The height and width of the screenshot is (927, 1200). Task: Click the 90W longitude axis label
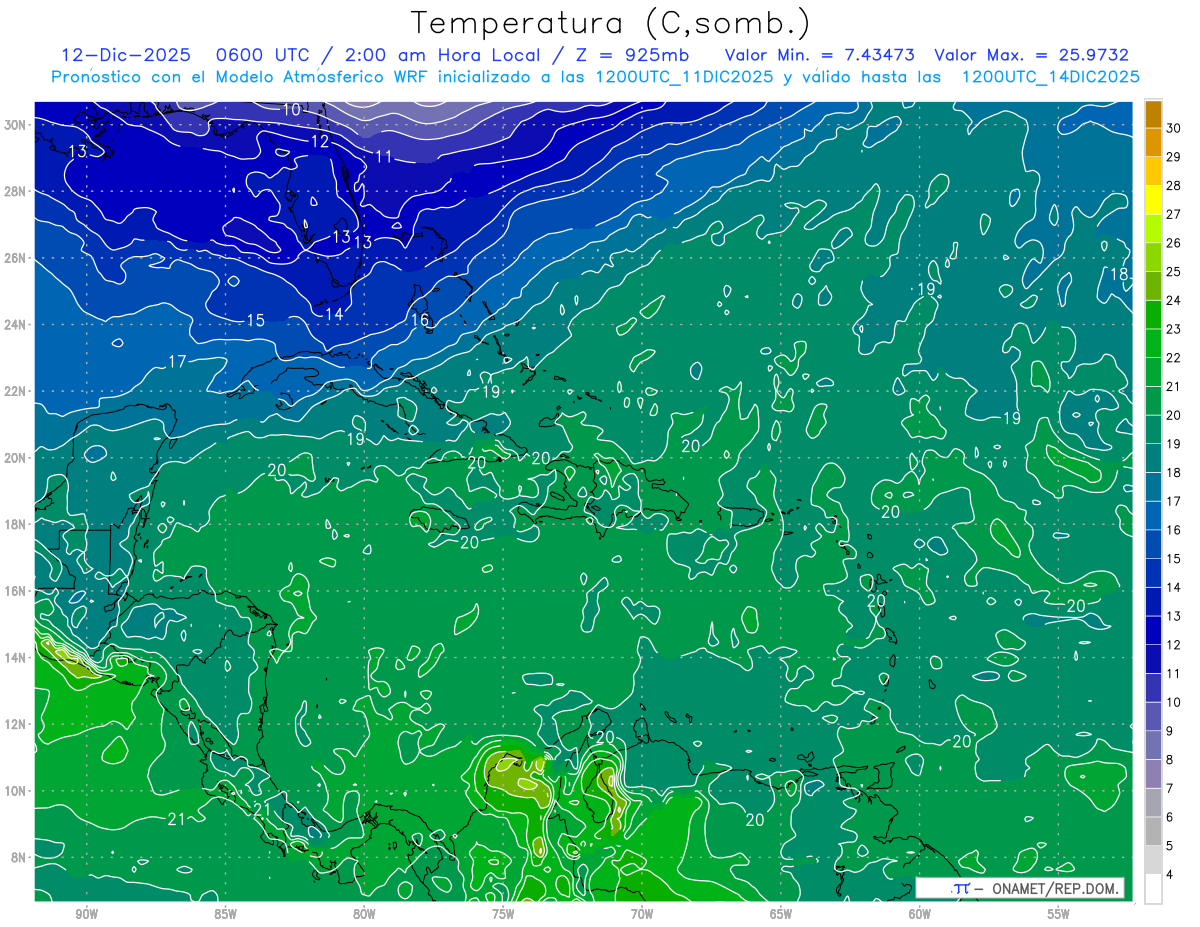[86, 915]
